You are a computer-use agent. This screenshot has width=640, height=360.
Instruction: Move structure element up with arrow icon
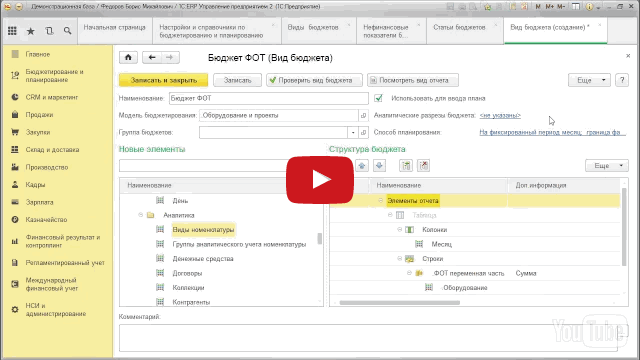click(x=362, y=165)
